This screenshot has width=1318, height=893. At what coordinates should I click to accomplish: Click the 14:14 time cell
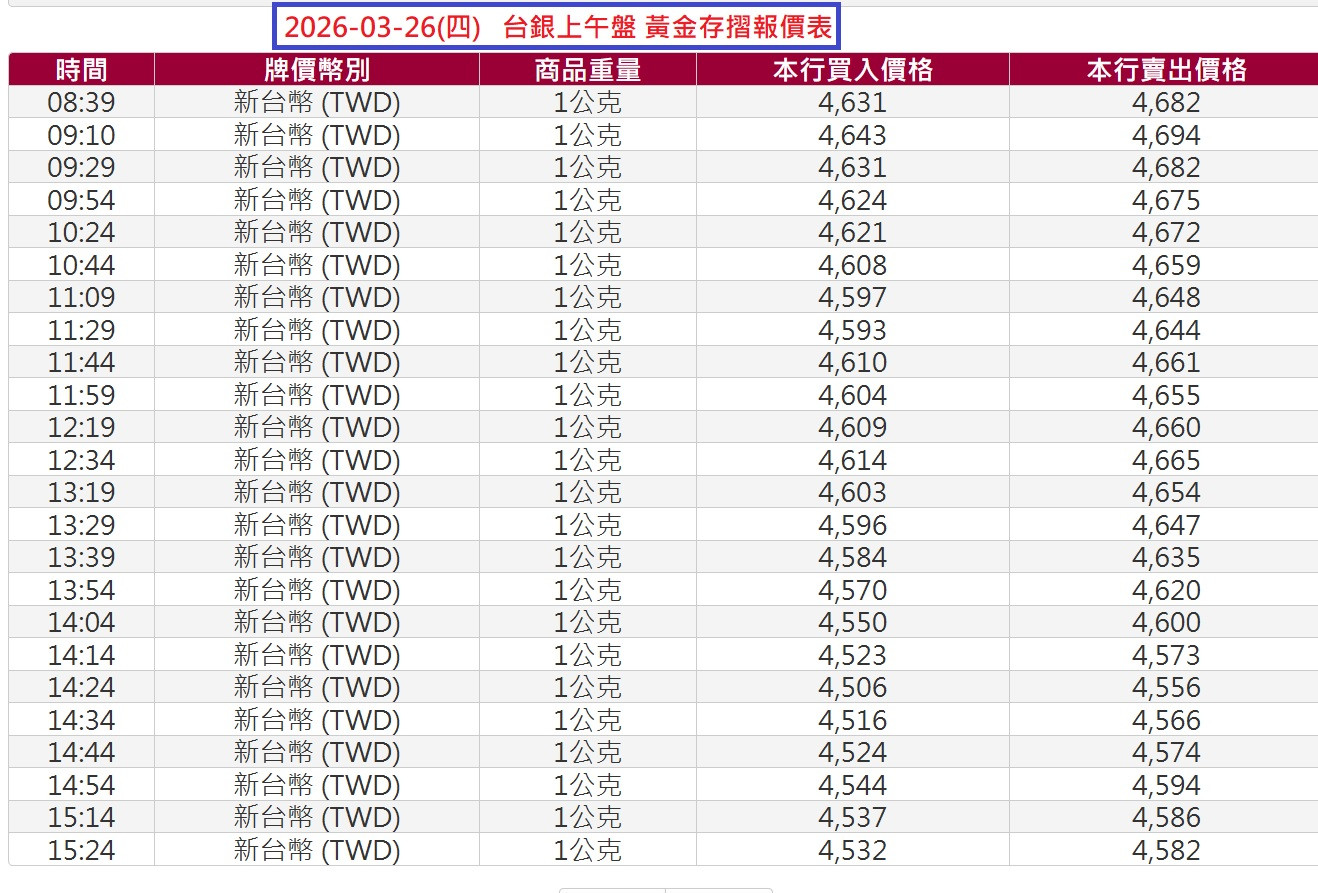pyautogui.click(x=81, y=655)
